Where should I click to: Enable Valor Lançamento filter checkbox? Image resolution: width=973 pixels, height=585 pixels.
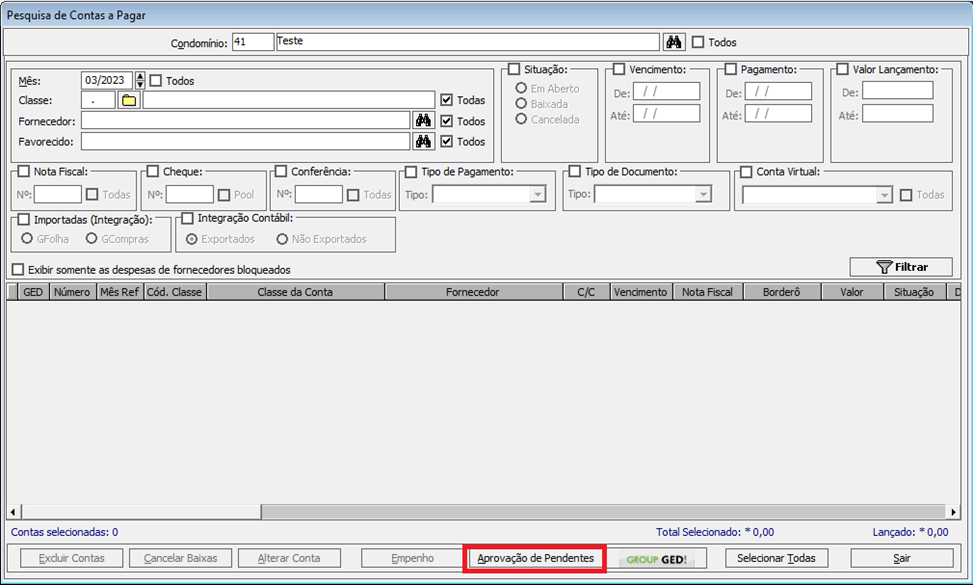[x=842, y=69]
